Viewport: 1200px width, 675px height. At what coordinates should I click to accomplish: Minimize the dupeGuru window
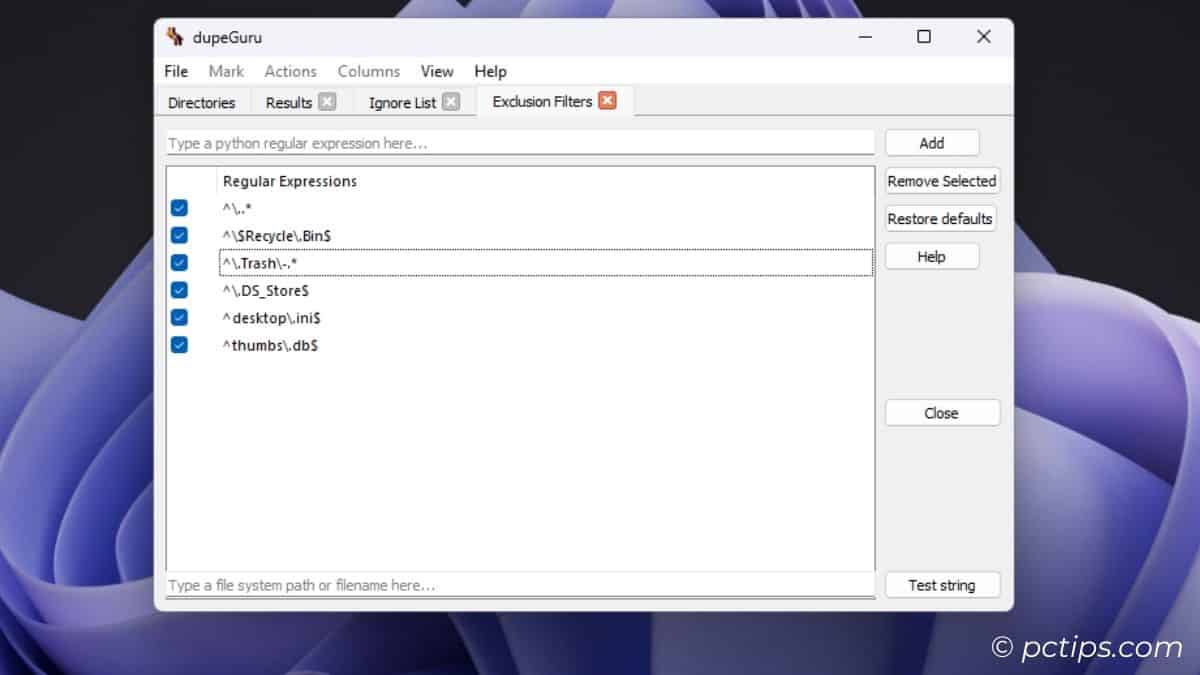click(864, 37)
